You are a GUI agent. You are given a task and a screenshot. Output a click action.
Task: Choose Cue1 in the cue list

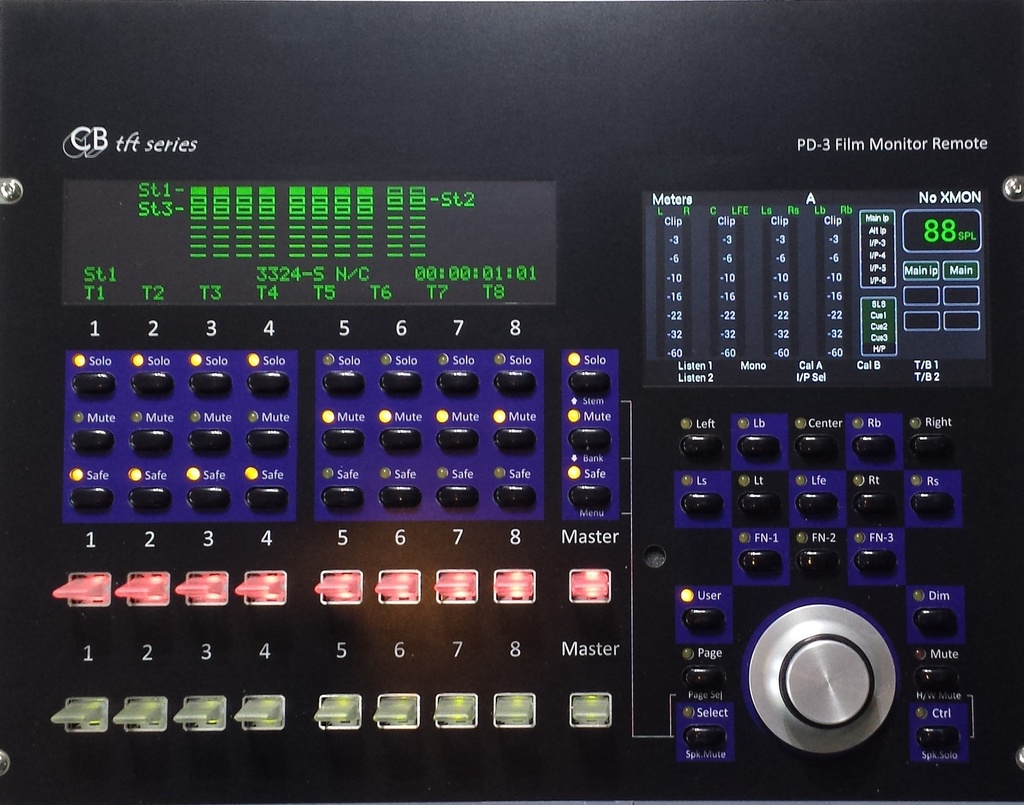[x=878, y=315]
